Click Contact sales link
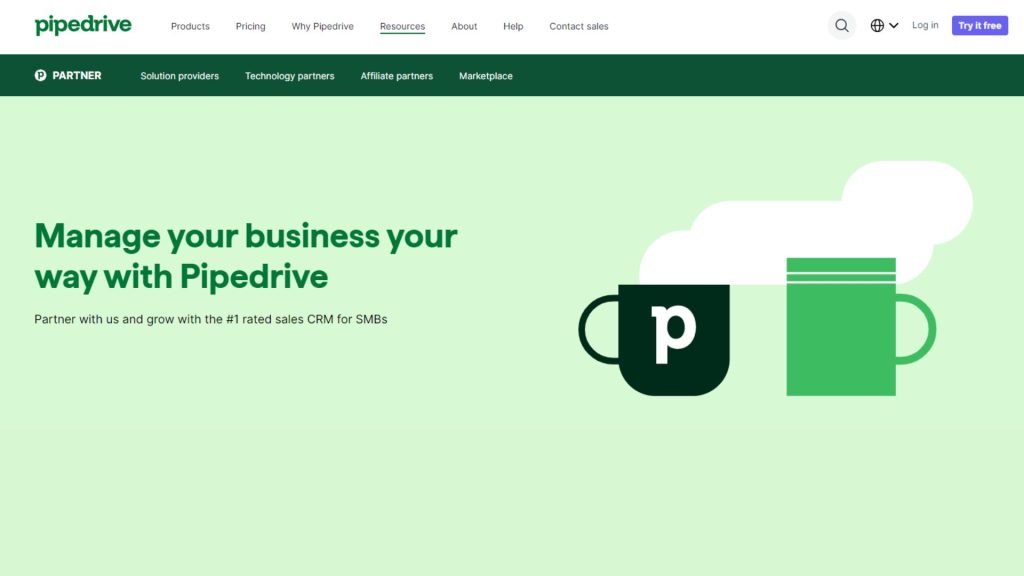The image size is (1024, 576). 579,26
